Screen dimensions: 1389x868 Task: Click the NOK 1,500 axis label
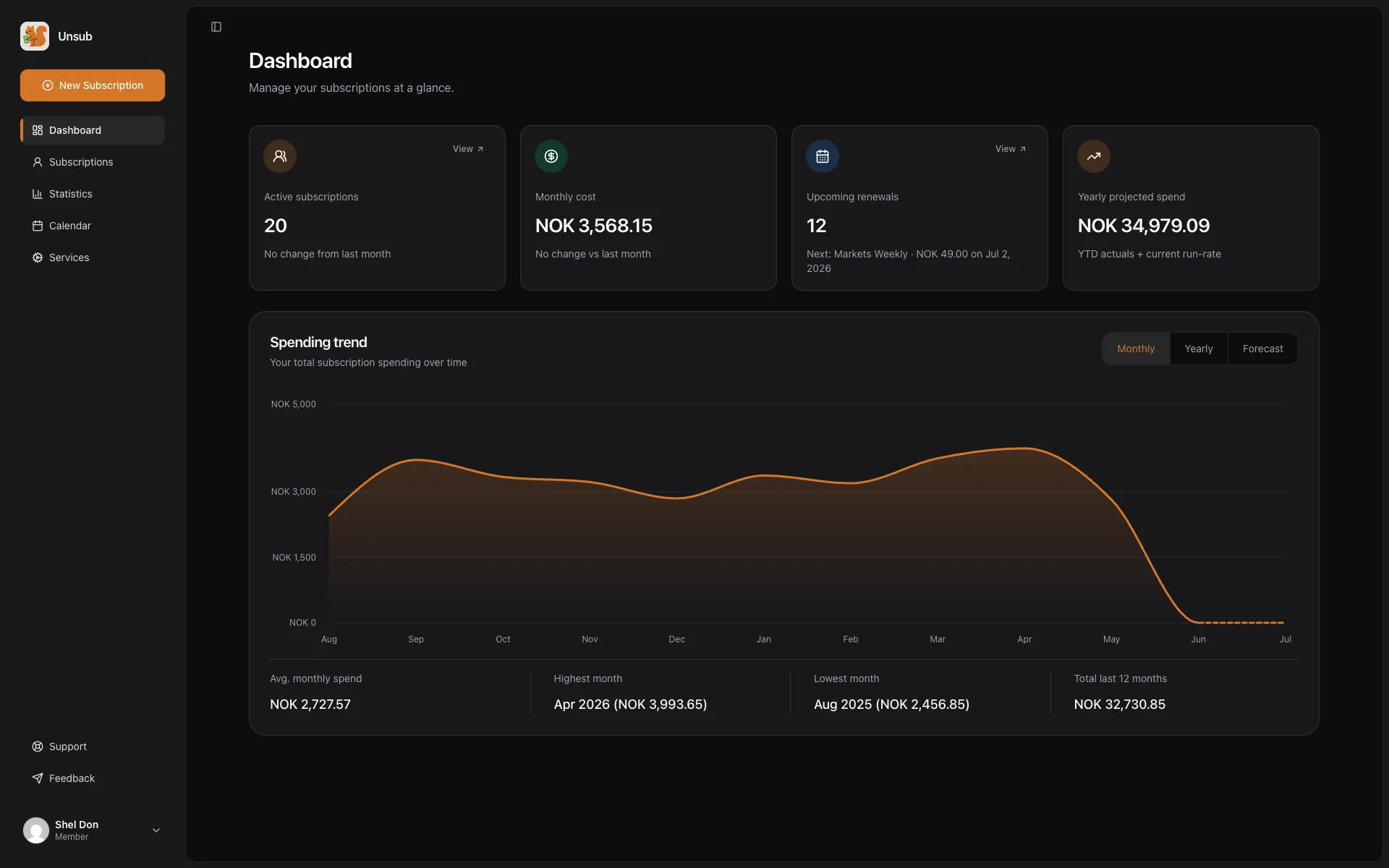[294, 558]
